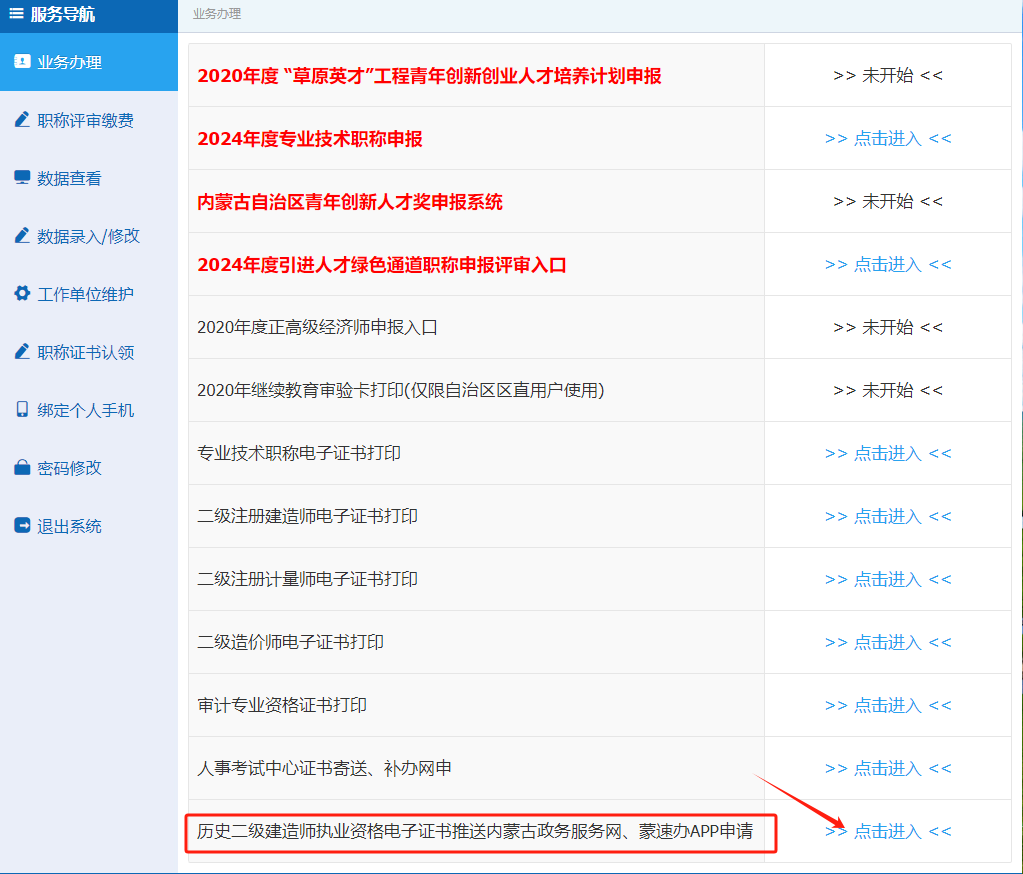Click the exit icon beside 退出系统
This screenshot has height=874, width=1023.
click(x=22, y=526)
